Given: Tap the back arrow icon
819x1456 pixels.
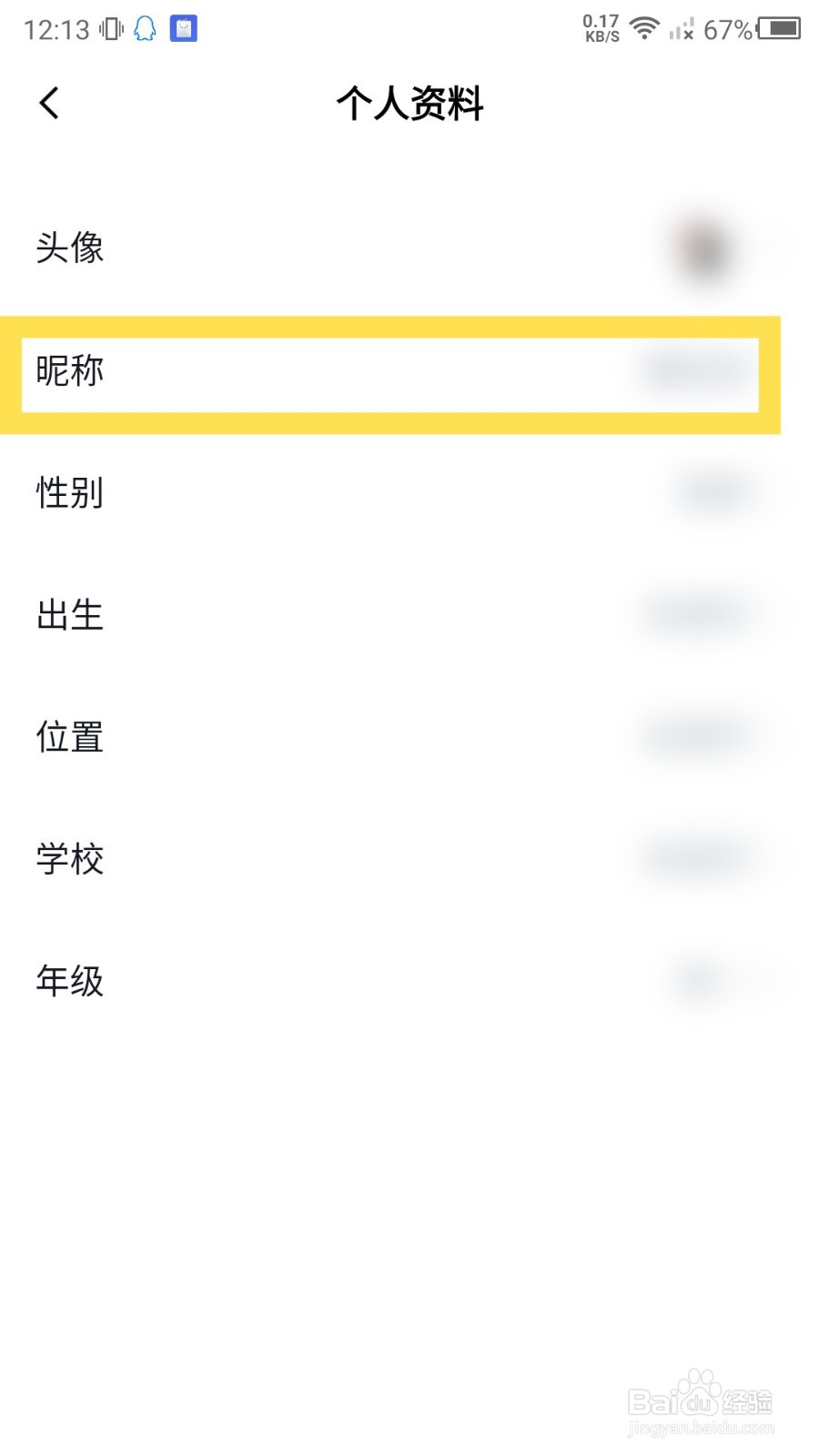Looking at the screenshot, I should 49,103.
